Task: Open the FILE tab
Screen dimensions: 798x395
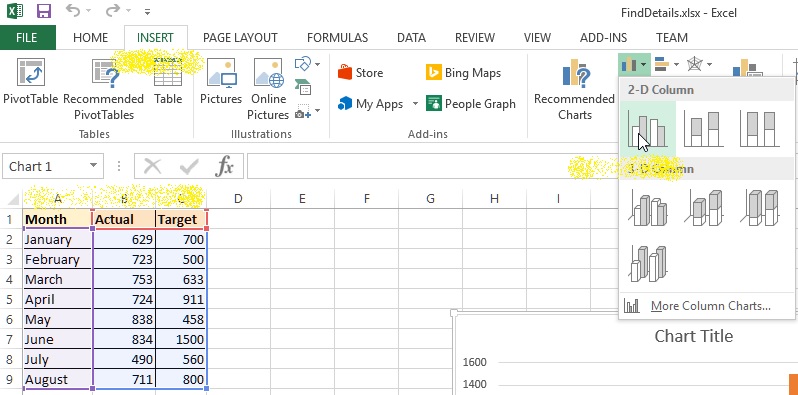Action: coord(26,38)
